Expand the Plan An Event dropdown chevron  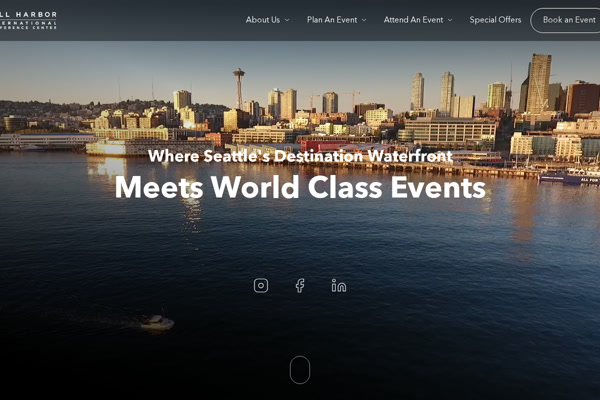click(x=364, y=20)
